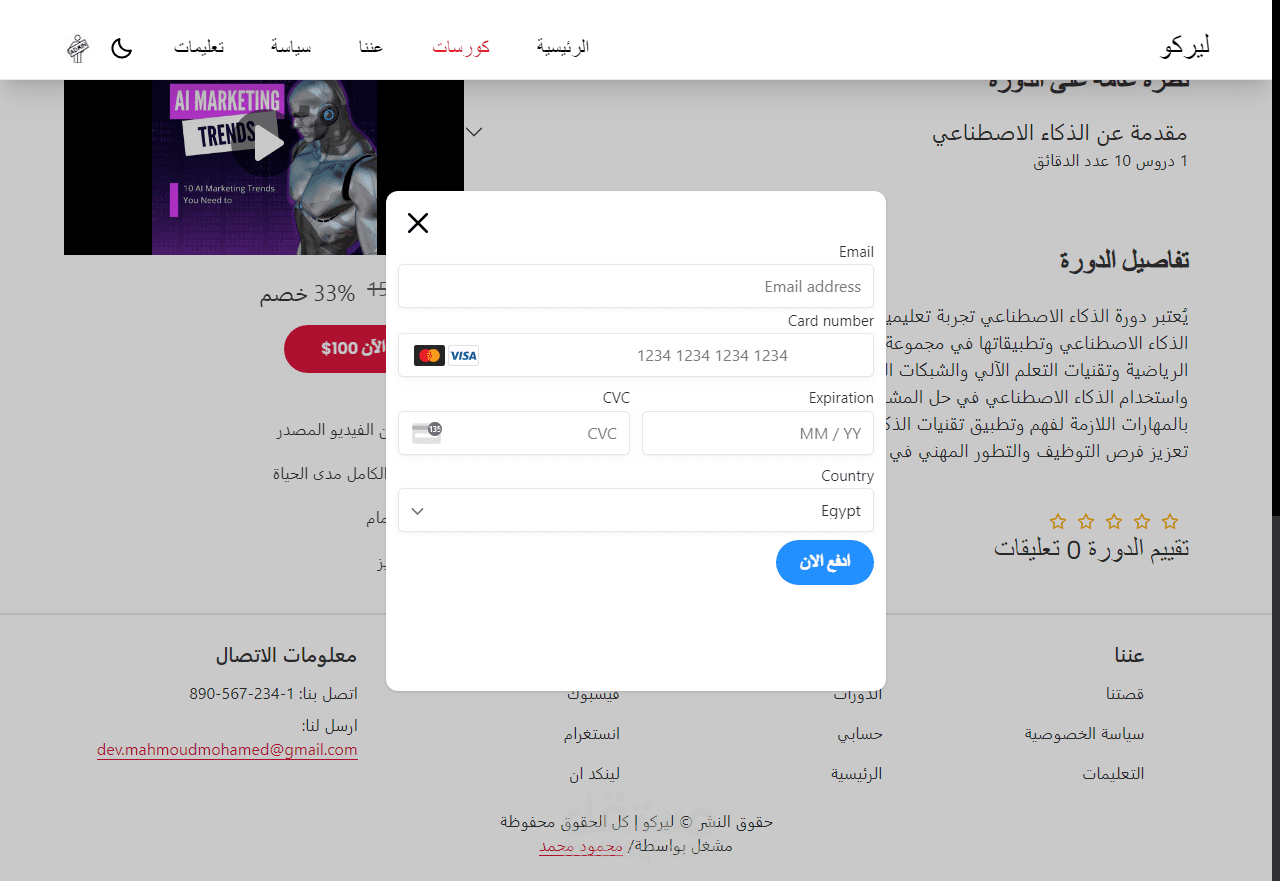
Task: Click the Visa card logo
Action: coord(463,355)
